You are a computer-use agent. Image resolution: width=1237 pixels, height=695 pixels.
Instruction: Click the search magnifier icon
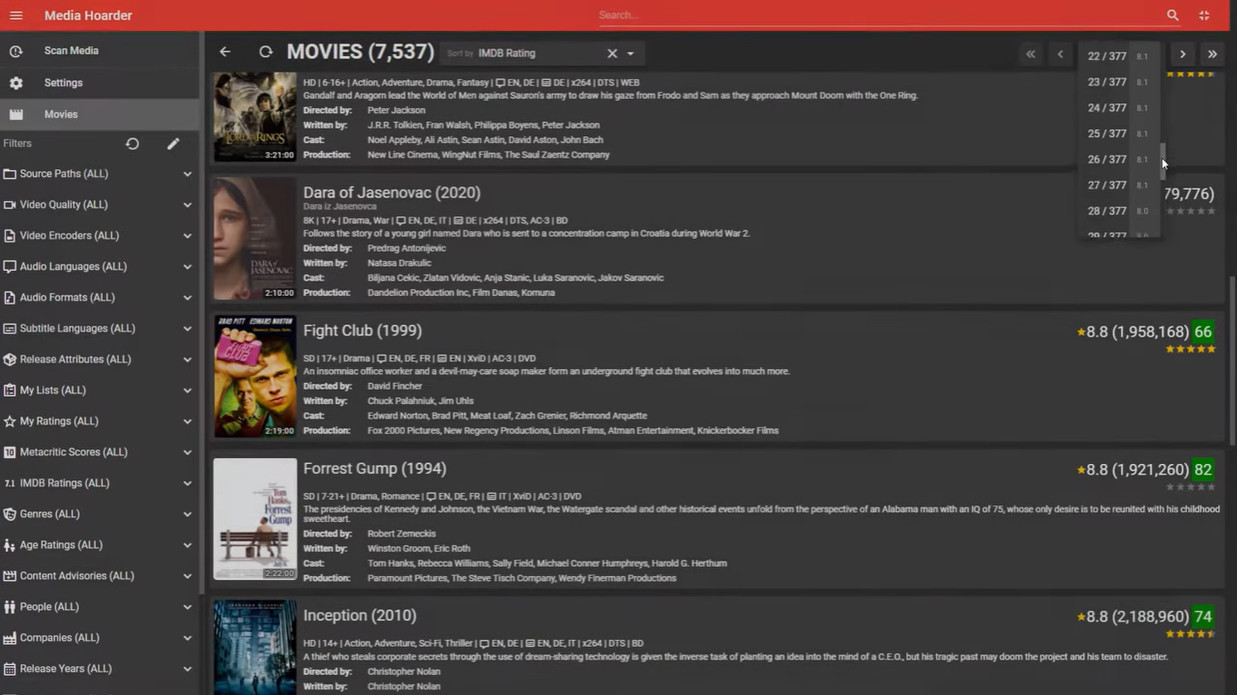click(1173, 16)
